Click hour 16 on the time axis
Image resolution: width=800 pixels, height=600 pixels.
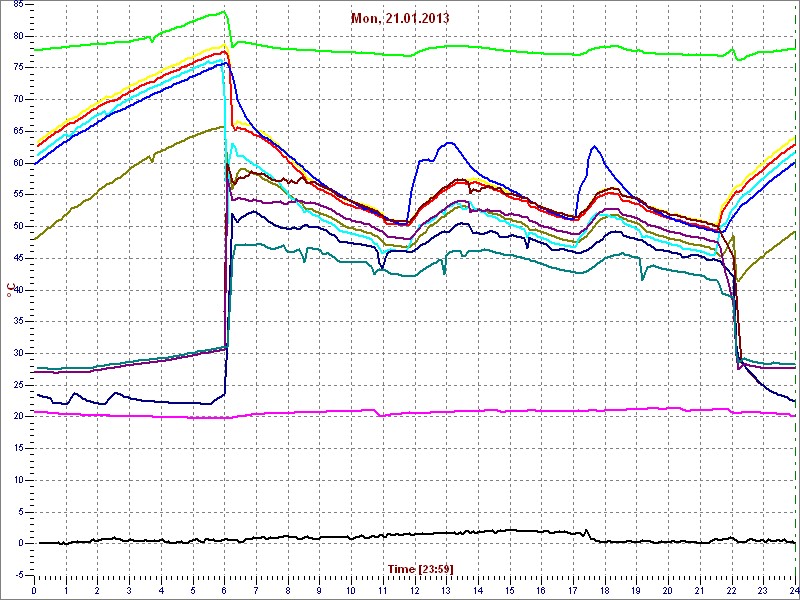[x=541, y=589]
